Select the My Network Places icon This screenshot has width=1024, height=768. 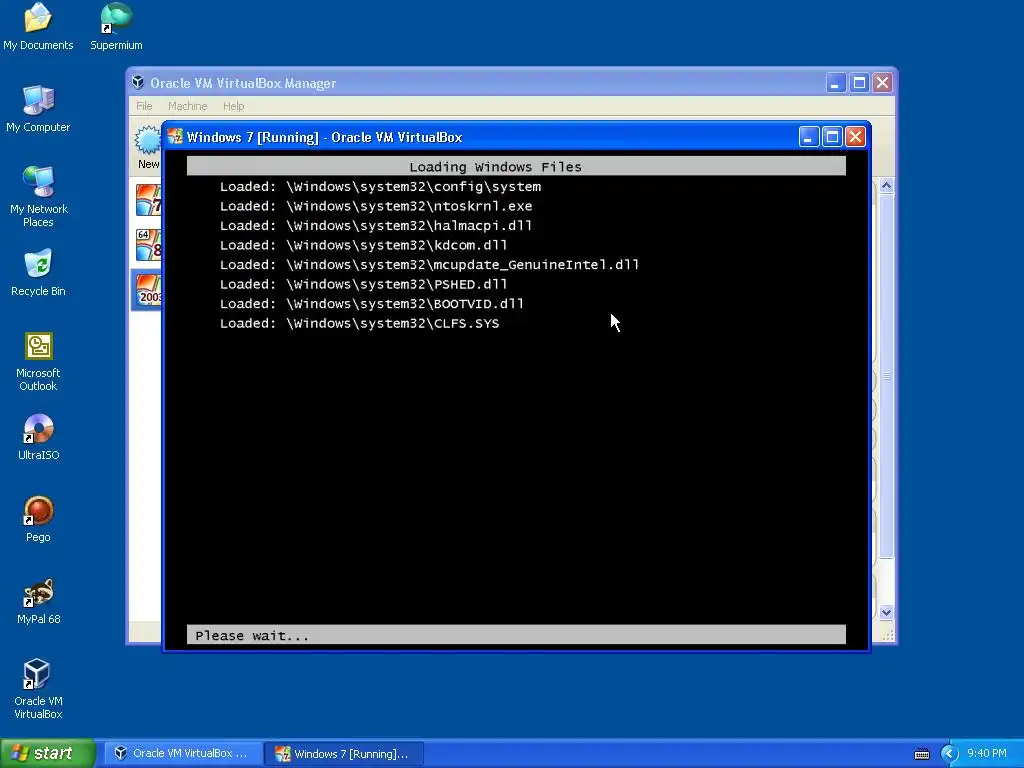pos(38,196)
